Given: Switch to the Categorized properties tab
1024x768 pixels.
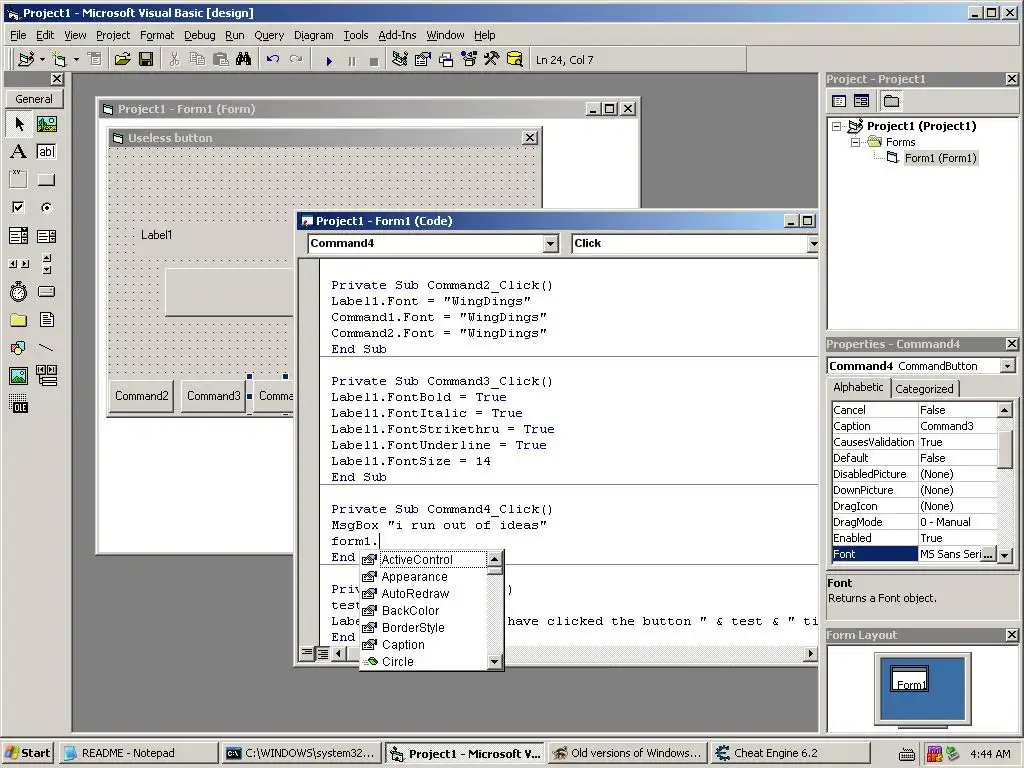Looking at the screenshot, I should pyautogui.click(x=924, y=389).
